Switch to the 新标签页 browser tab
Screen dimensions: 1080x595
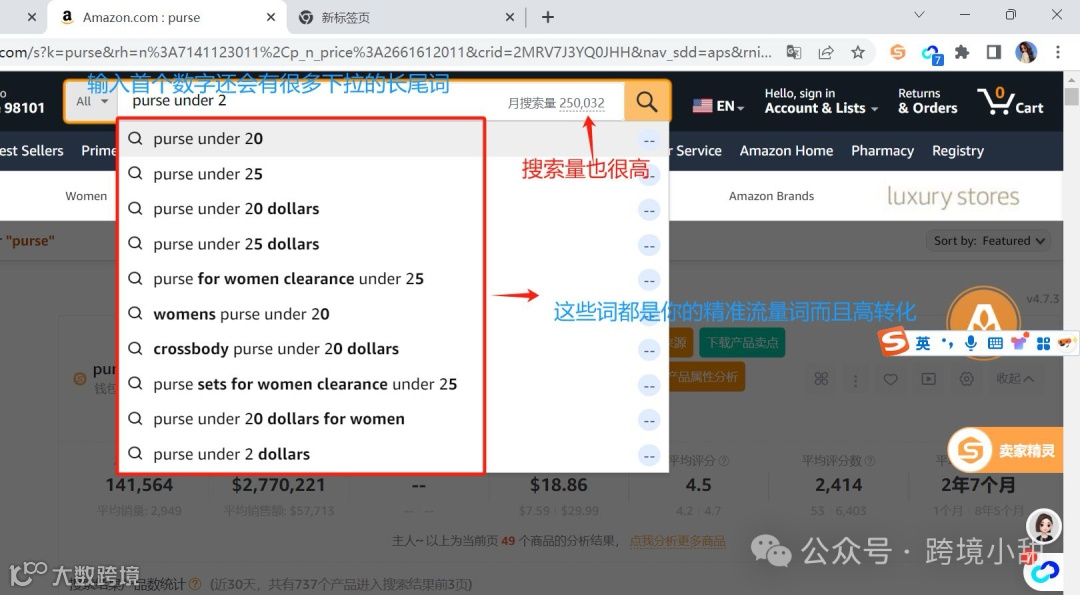pyautogui.click(x=406, y=17)
